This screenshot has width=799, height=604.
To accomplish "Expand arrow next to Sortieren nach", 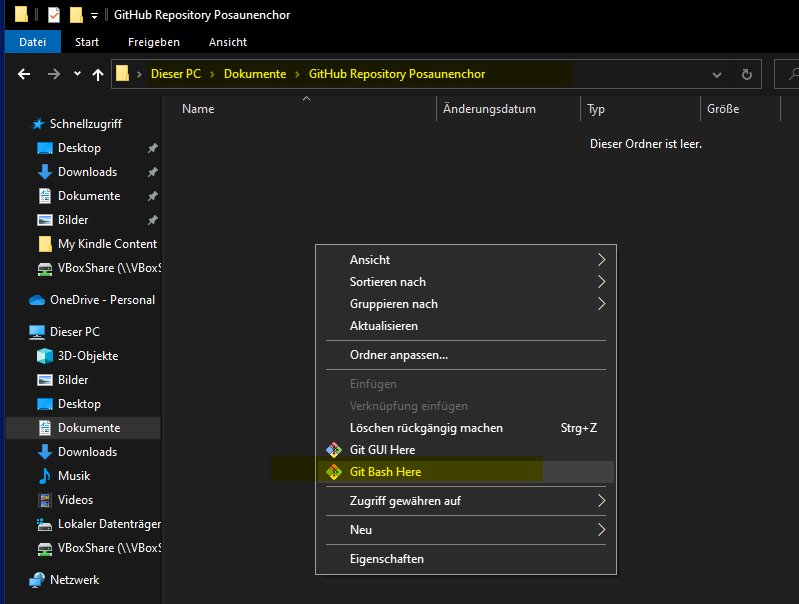I will click(601, 282).
